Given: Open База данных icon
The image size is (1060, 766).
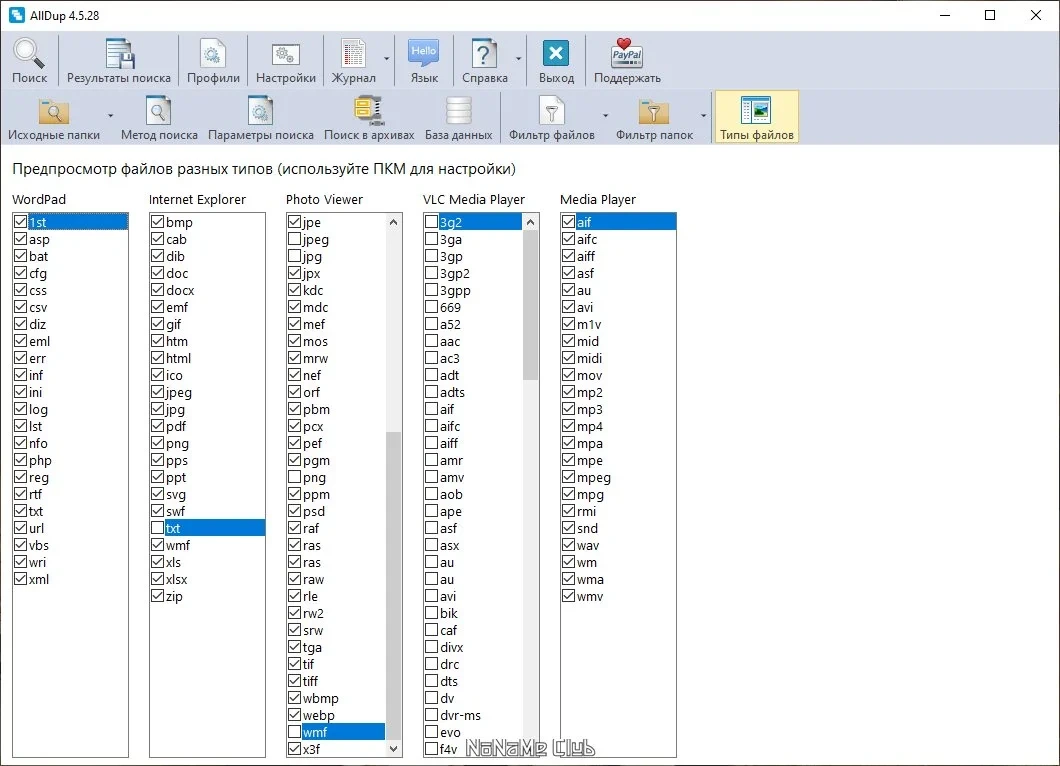Looking at the screenshot, I should pos(458,118).
